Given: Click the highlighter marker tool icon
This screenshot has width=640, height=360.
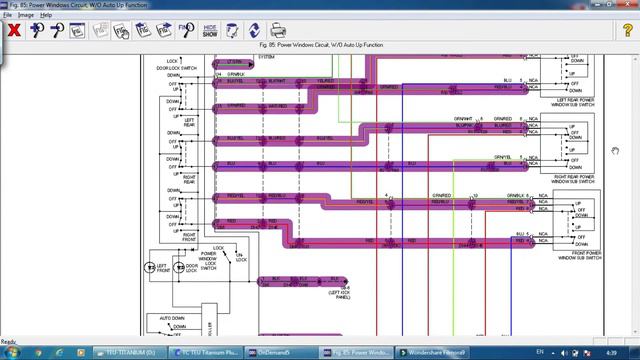Looking at the screenshot, I should tap(232, 31).
